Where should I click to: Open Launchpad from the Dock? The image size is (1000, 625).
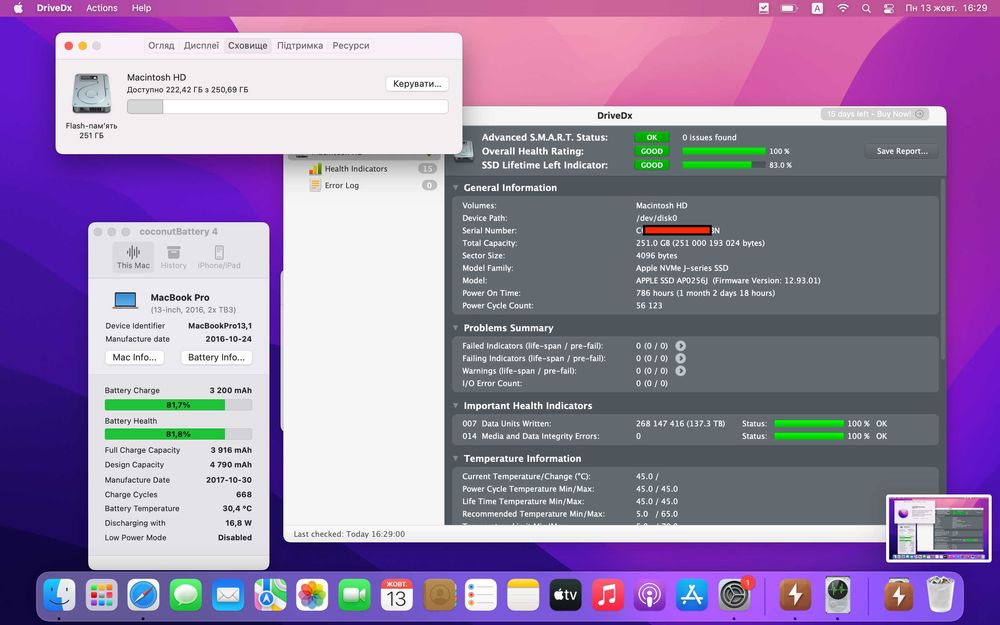coord(101,596)
